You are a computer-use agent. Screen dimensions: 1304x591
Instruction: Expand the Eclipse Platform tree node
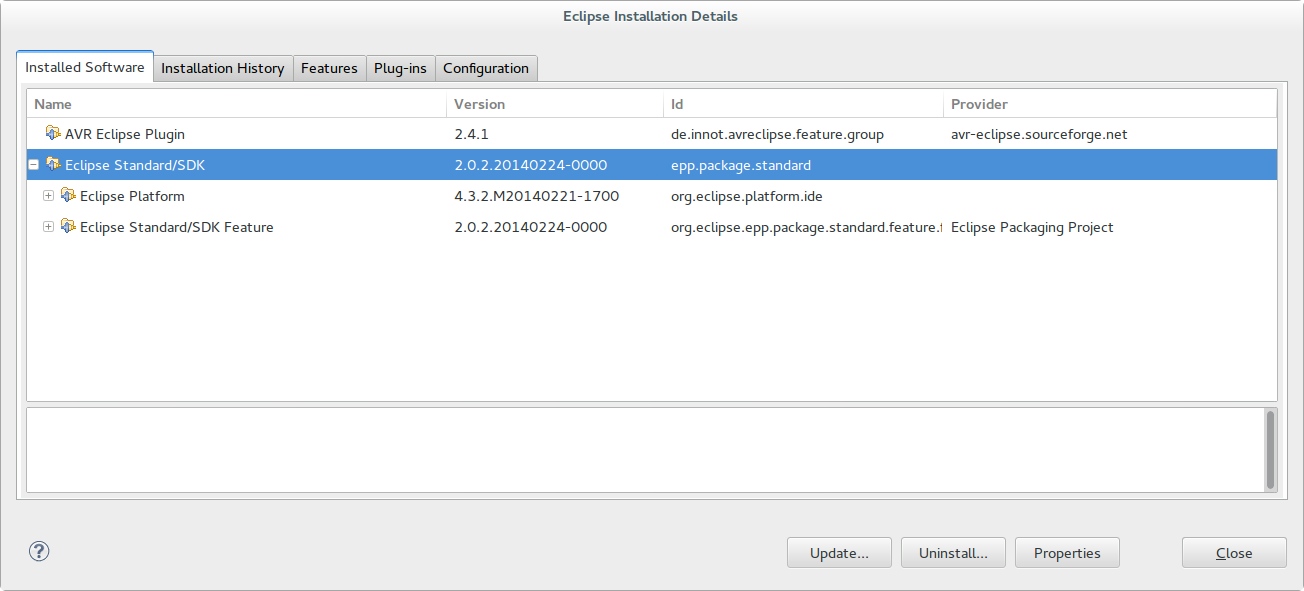(48, 196)
